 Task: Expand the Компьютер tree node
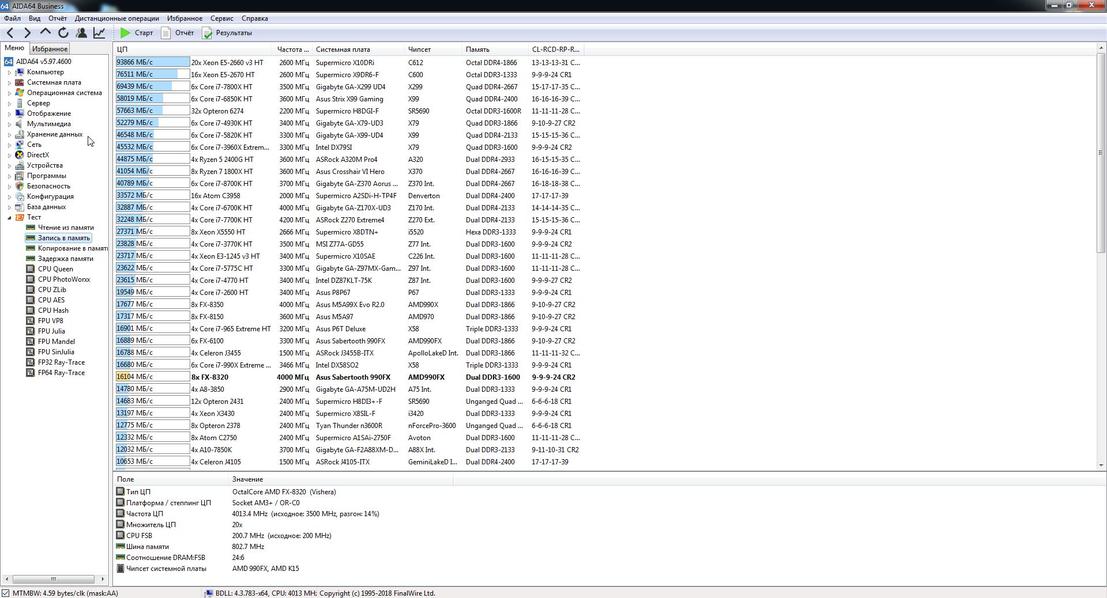tap(9, 72)
